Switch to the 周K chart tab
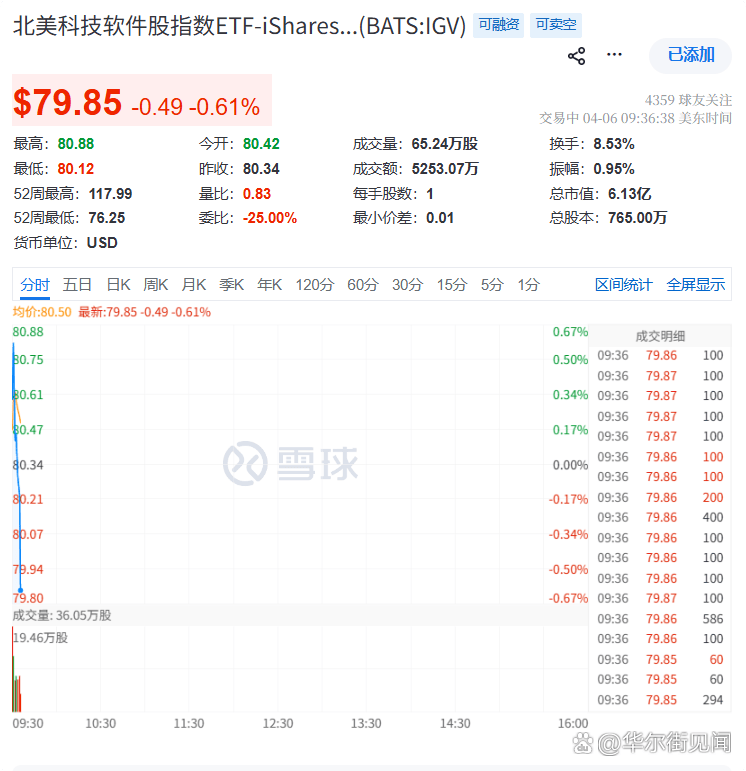 coord(156,285)
